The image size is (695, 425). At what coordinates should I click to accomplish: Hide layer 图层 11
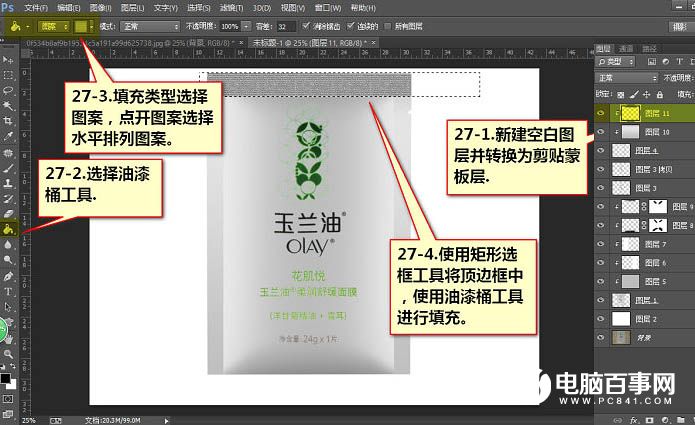point(601,113)
